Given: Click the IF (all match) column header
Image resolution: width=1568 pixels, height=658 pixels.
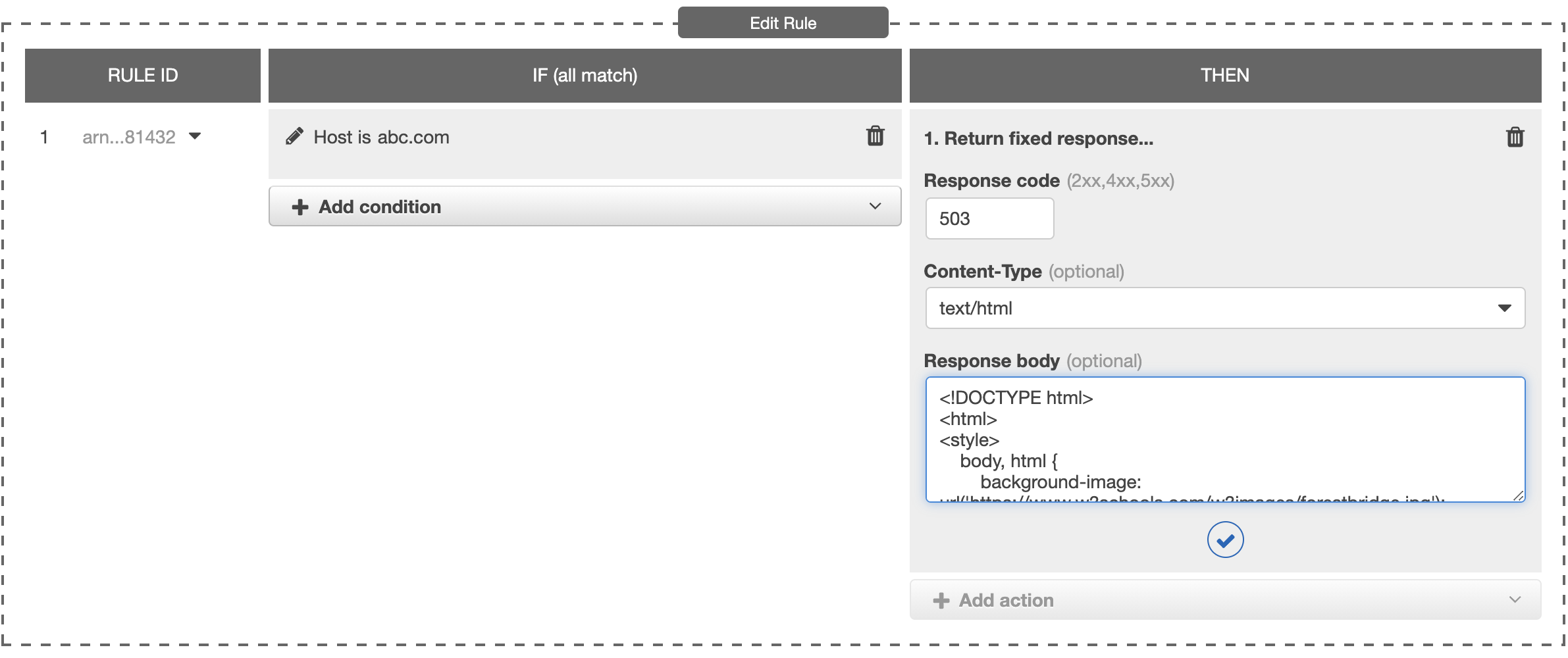Looking at the screenshot, I should coord(585,75).
